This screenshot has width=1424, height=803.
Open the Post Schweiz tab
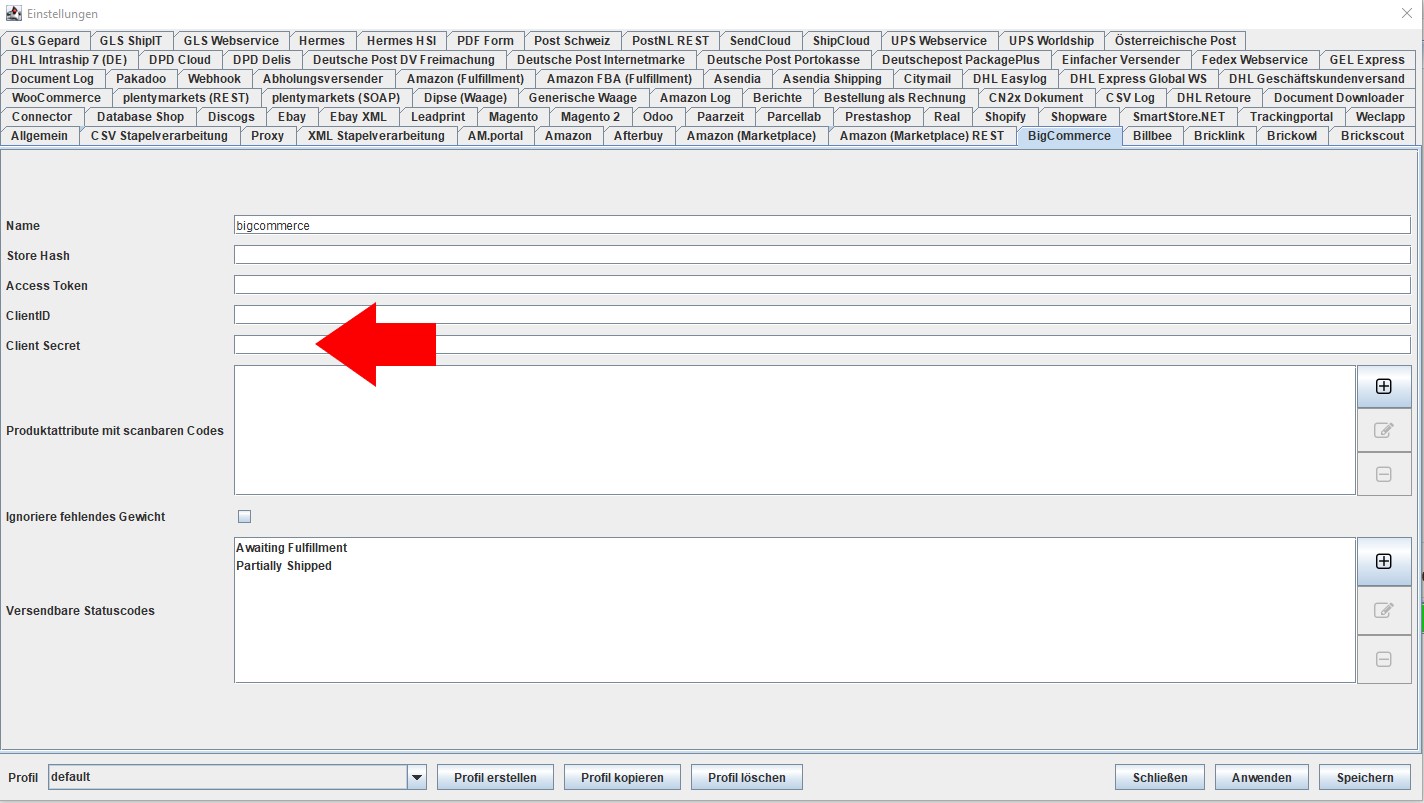(x=572, y=41)
